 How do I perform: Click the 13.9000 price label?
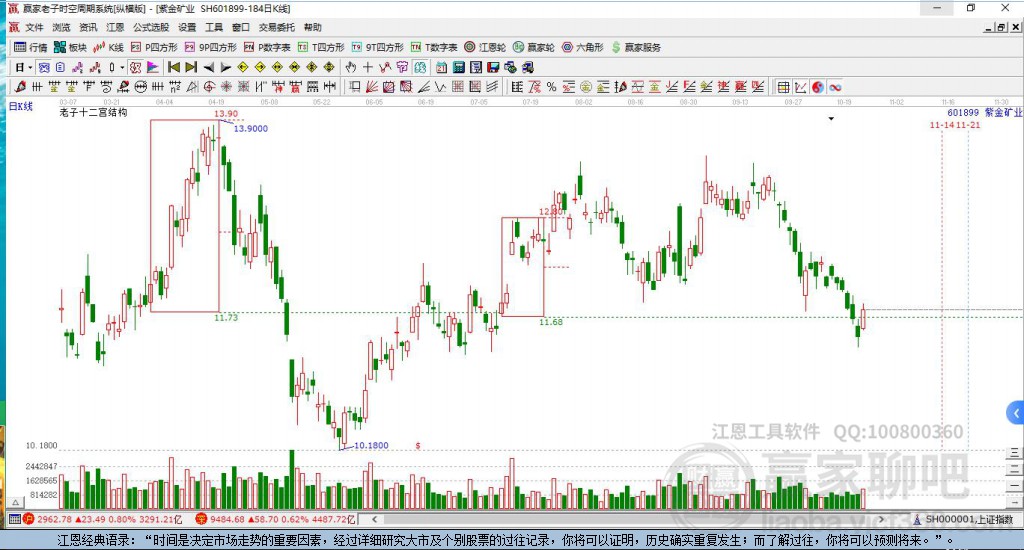(x=251, y=129)
